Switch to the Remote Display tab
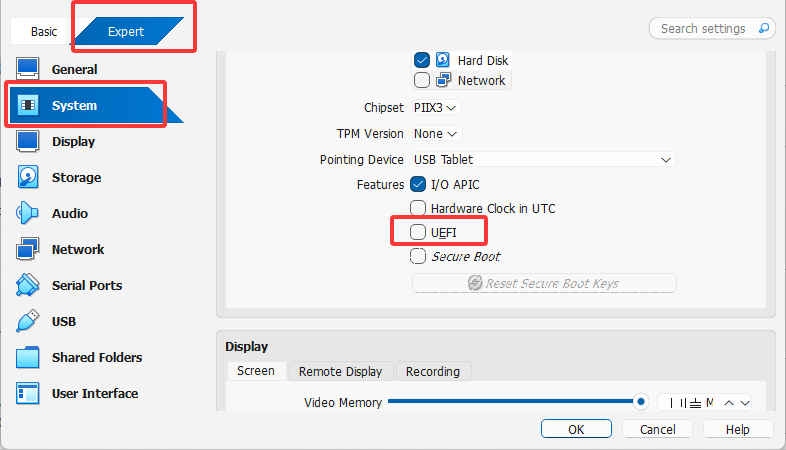Screen dimensions: 786x450 340,371
